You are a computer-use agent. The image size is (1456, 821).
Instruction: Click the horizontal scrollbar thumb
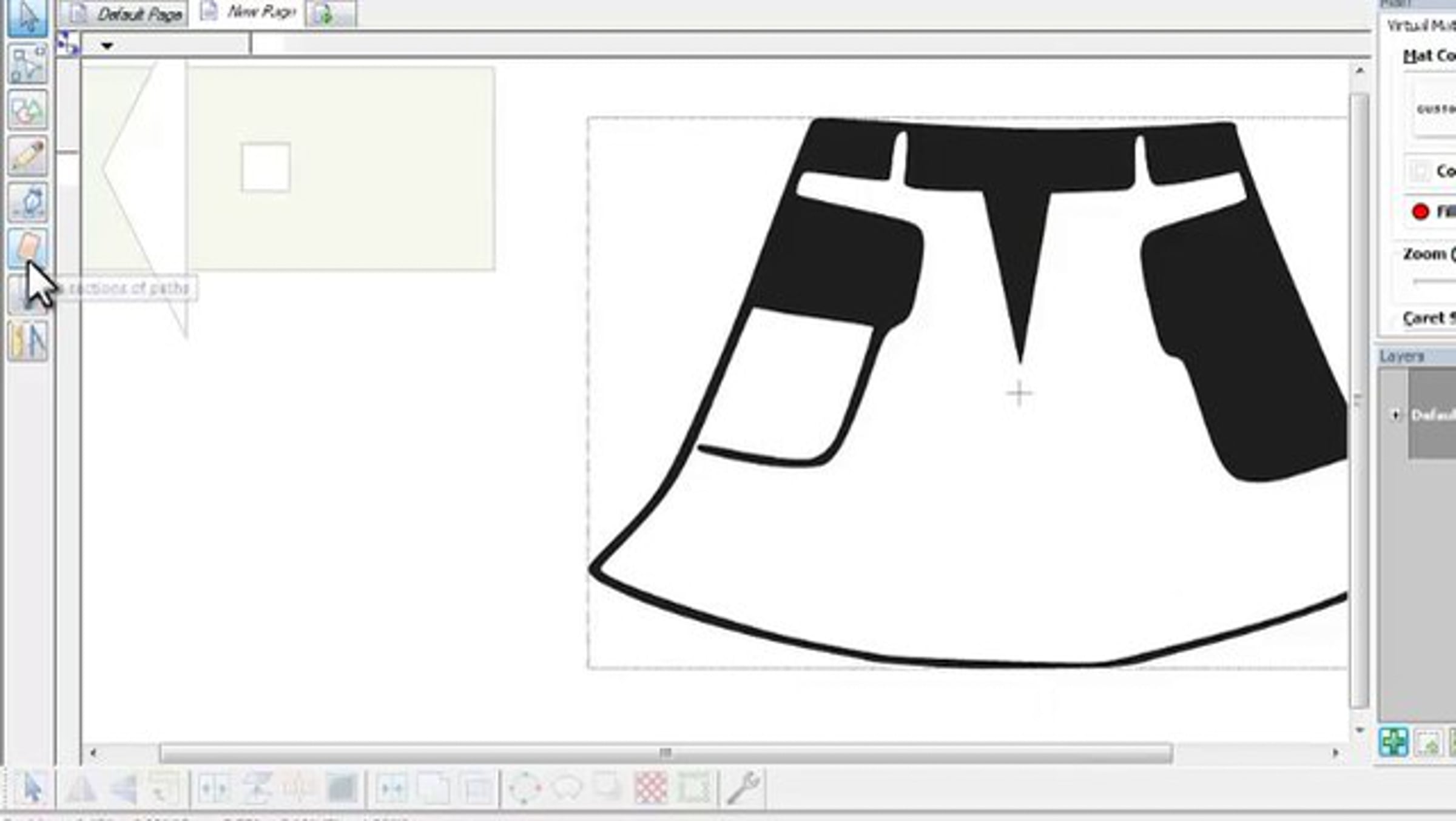click(666, 753)
